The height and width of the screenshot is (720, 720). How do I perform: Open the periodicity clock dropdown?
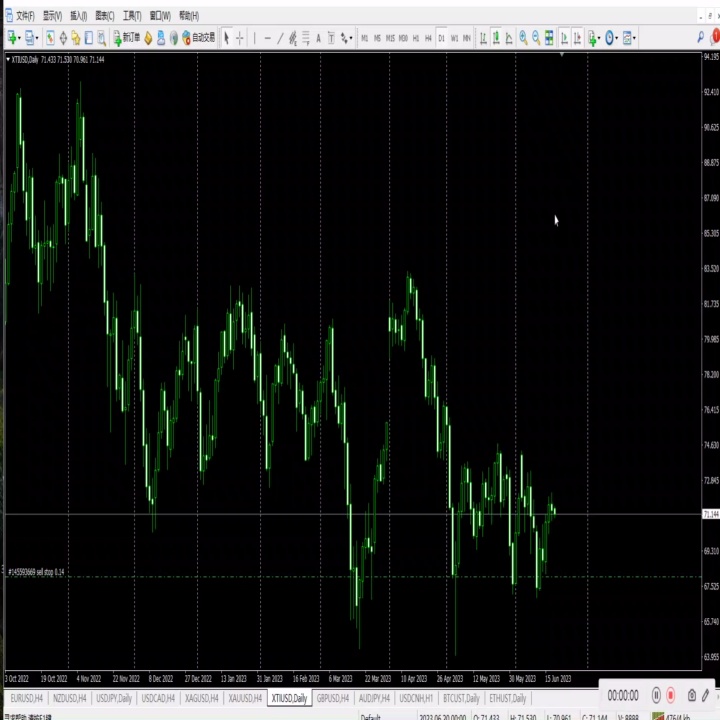click(612, 38)
